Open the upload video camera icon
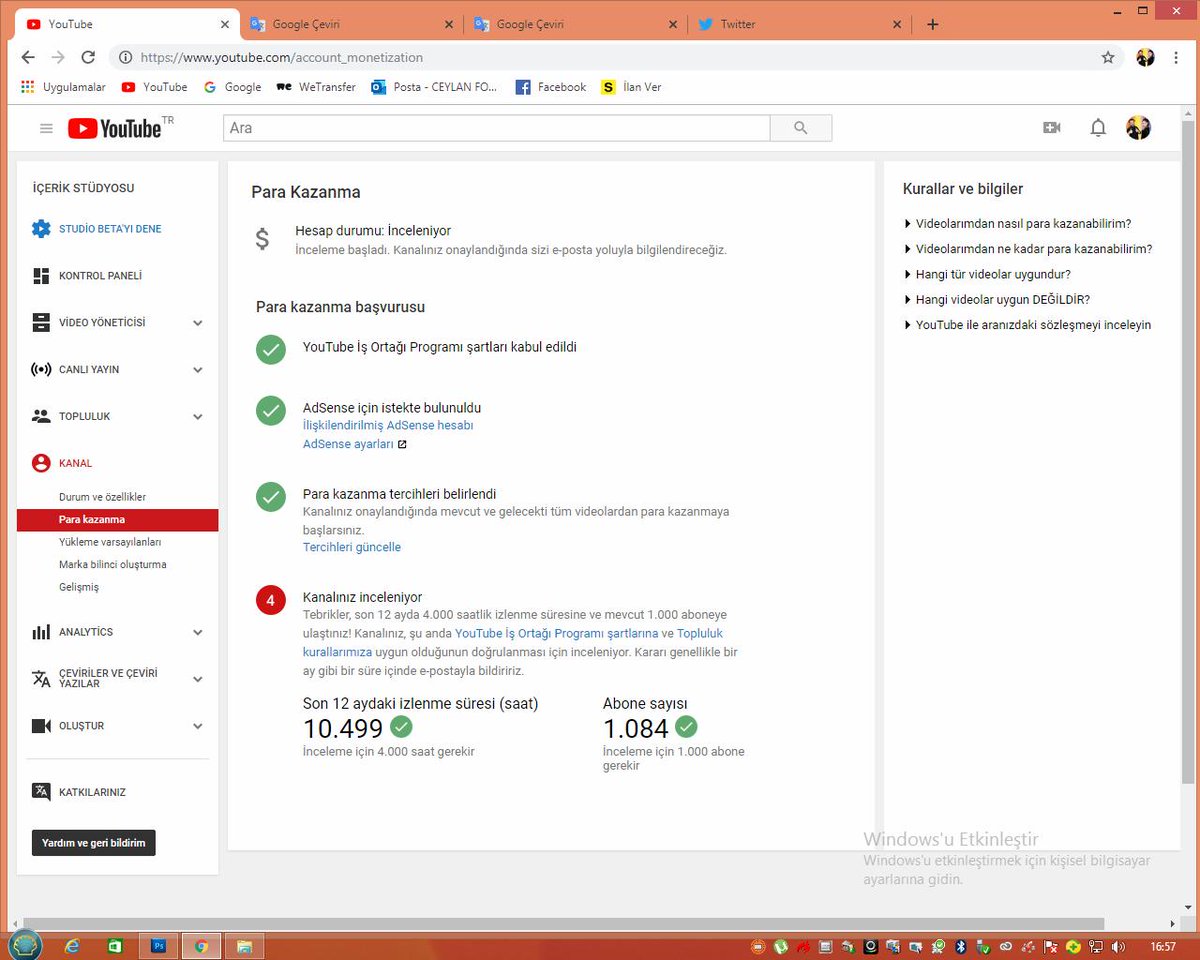The width and height of the screenshot is (1200, 960). coord(1051,128)
